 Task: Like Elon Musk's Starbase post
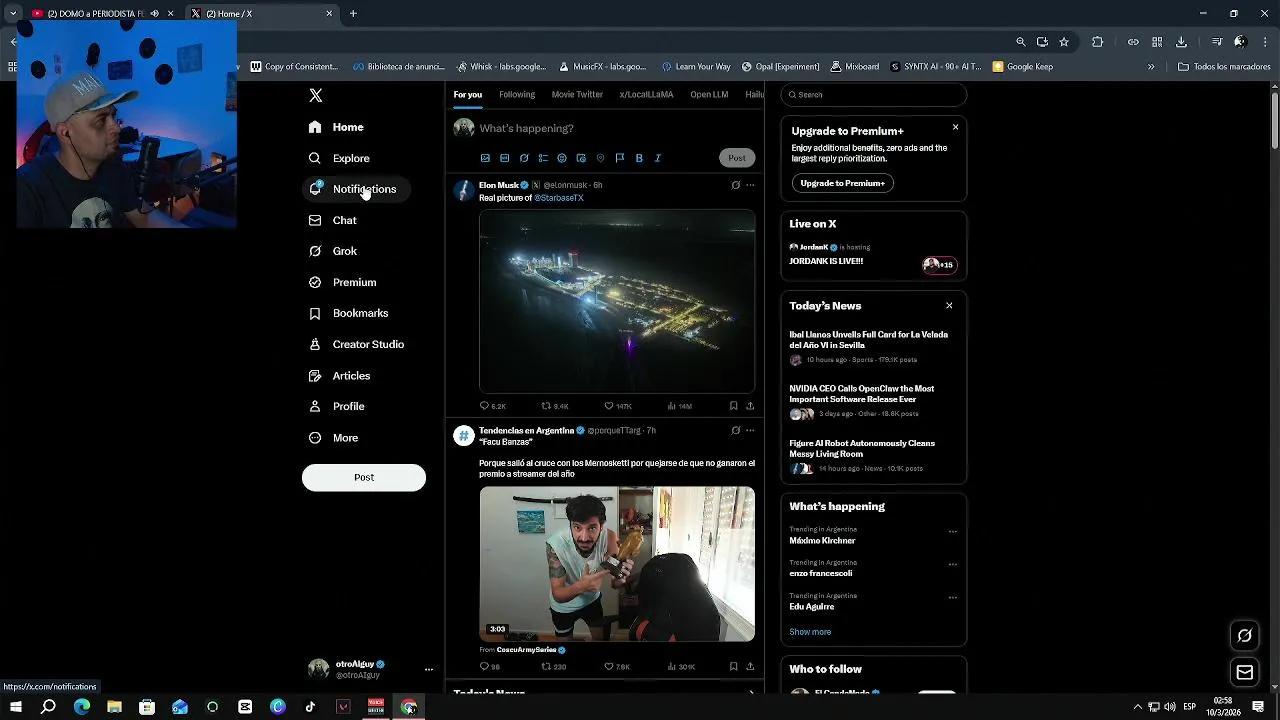click(609, 406)
